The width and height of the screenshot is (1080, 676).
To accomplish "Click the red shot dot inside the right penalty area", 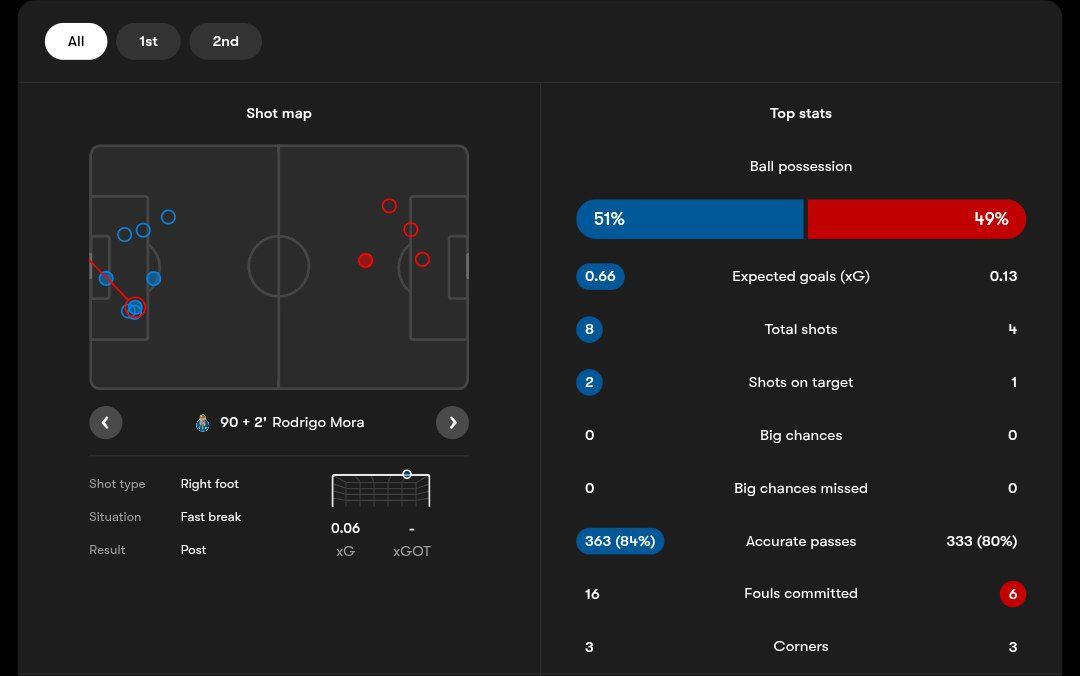I will pos(422,260).
